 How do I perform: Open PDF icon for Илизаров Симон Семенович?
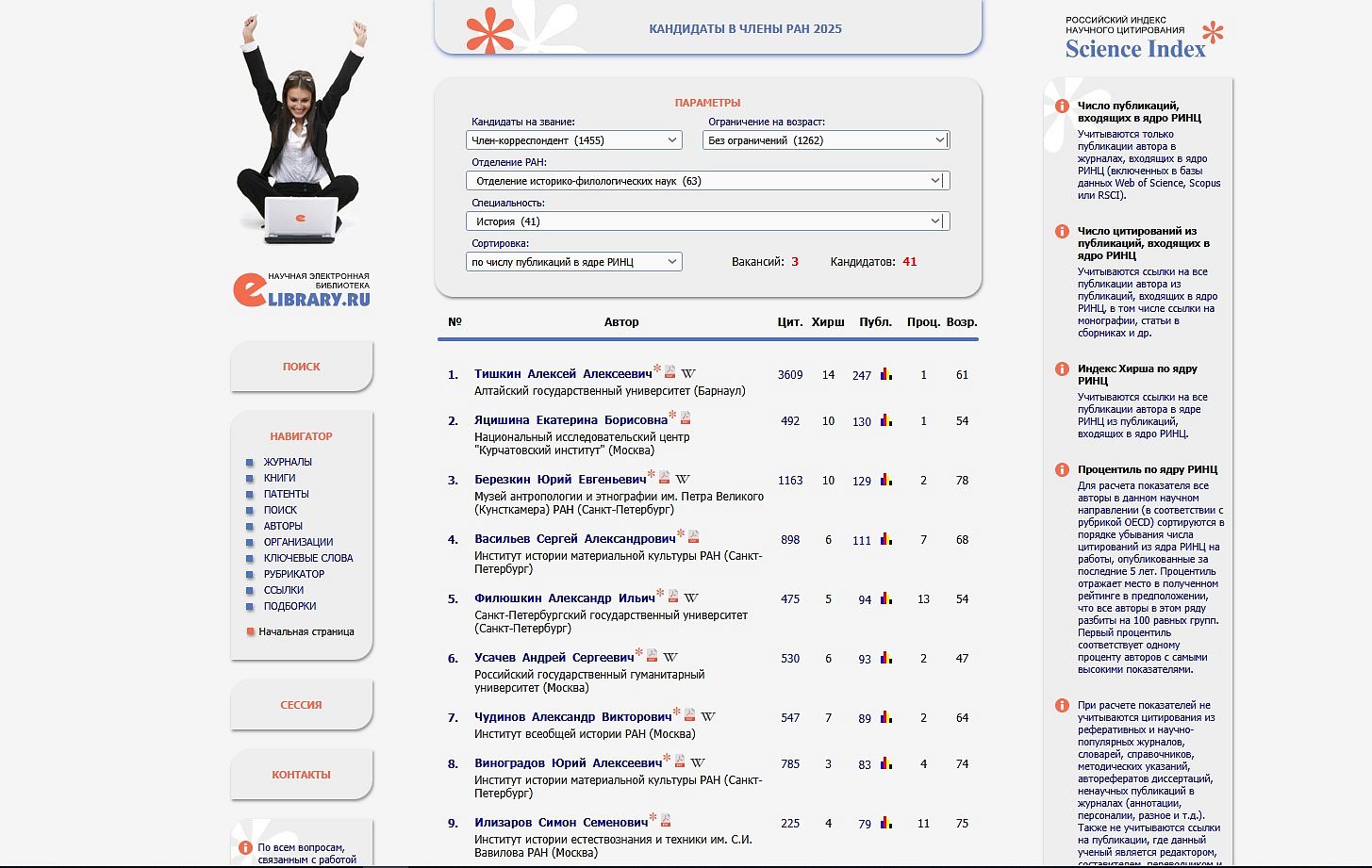tap(665, 821)
